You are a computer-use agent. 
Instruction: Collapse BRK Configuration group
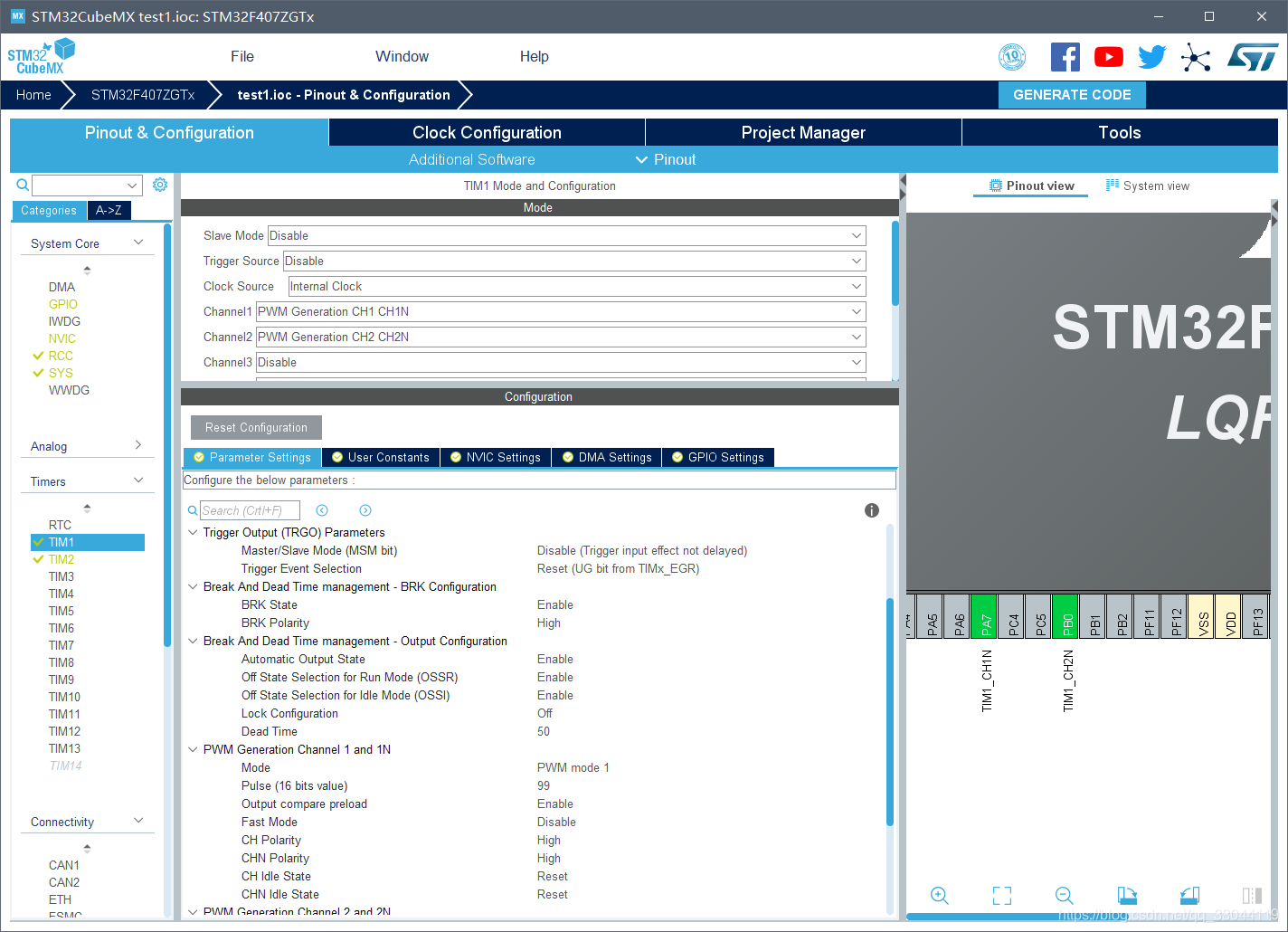point(193,586)
